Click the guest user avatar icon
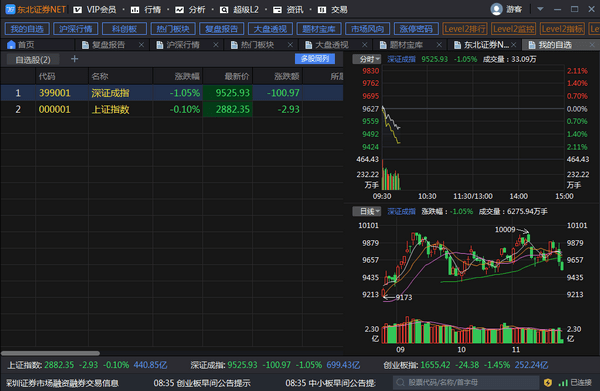The height and width of the screenshot is (391, 600). 496,9
